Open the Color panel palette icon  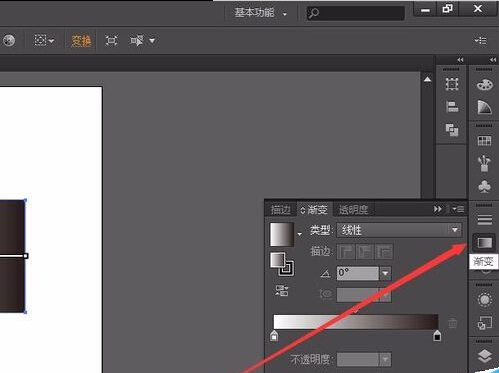tap(484, 85)
